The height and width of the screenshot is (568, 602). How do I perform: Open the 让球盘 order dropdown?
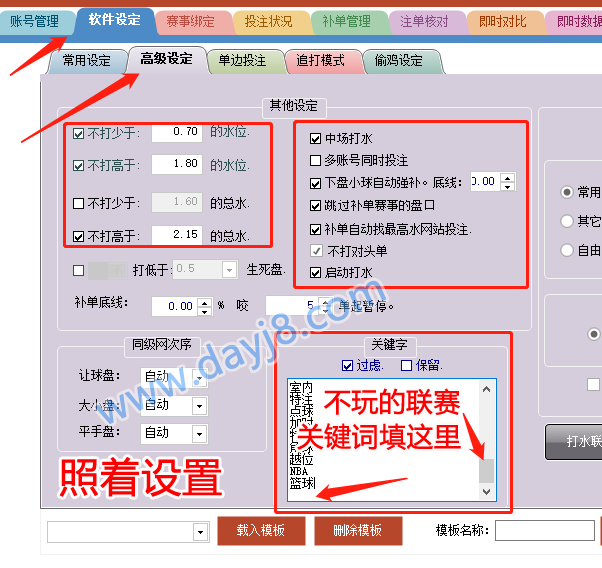pyautogui.click(x=199, y=378)
